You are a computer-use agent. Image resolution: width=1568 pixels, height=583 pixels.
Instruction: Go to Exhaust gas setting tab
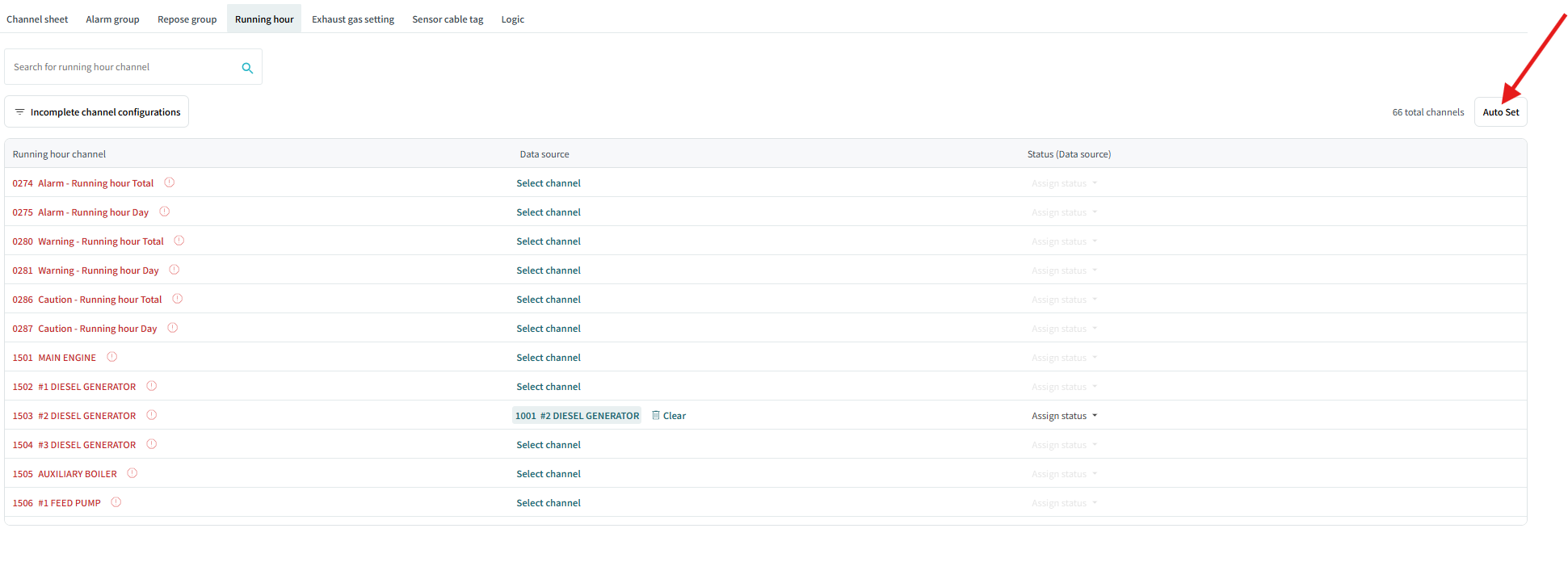pyautogui.click(x=353, y=19)
